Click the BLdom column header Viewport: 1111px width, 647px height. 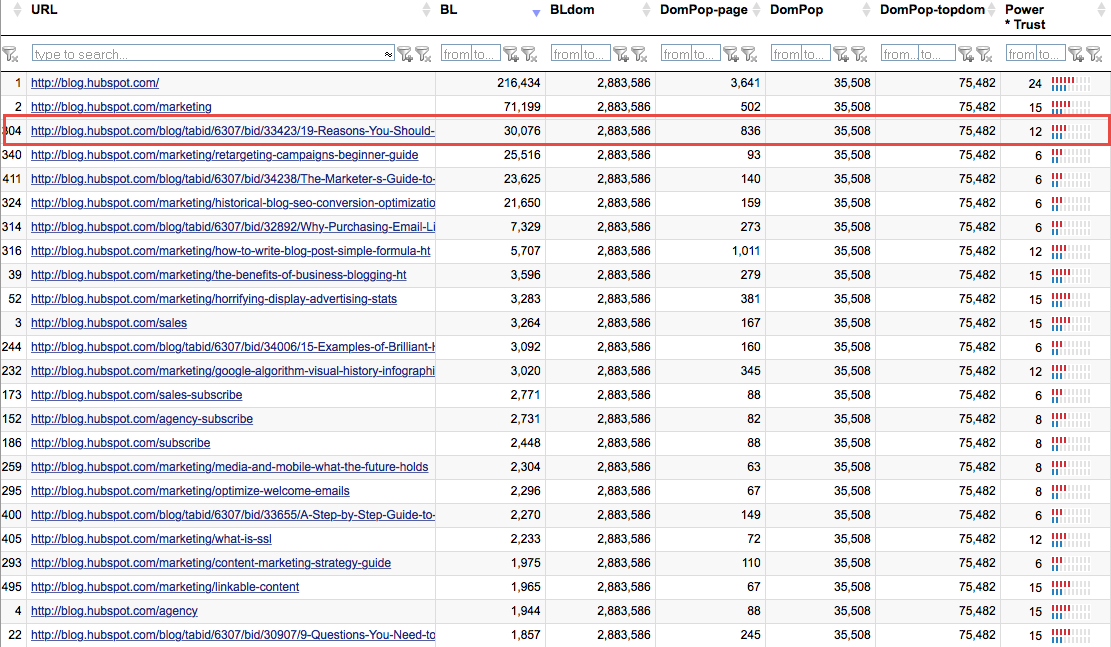pyautogui.click(x=572, y=10)
